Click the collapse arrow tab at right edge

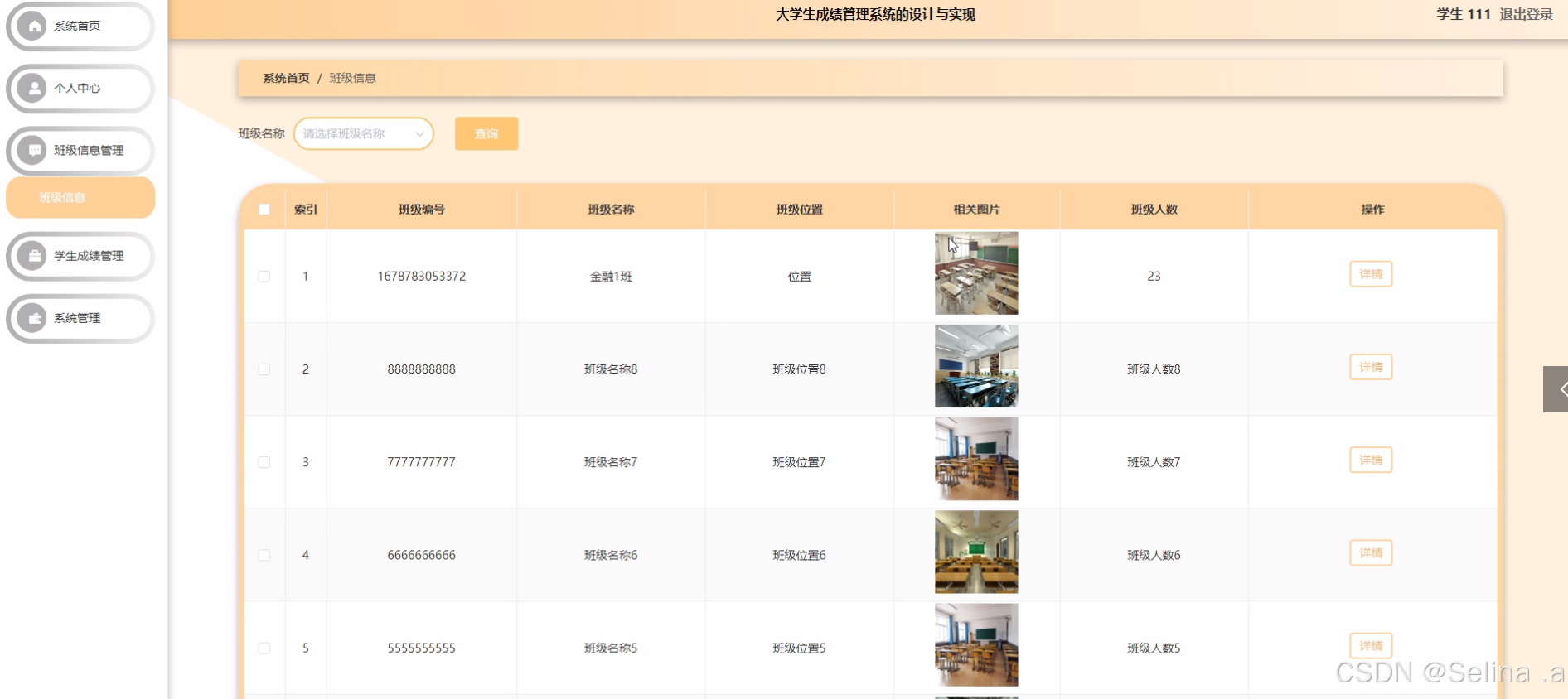tap(1556, 389)
